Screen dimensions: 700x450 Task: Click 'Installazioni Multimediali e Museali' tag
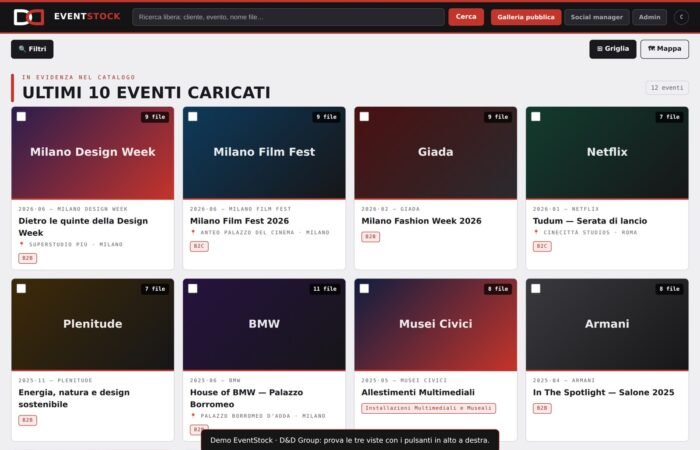429,408
